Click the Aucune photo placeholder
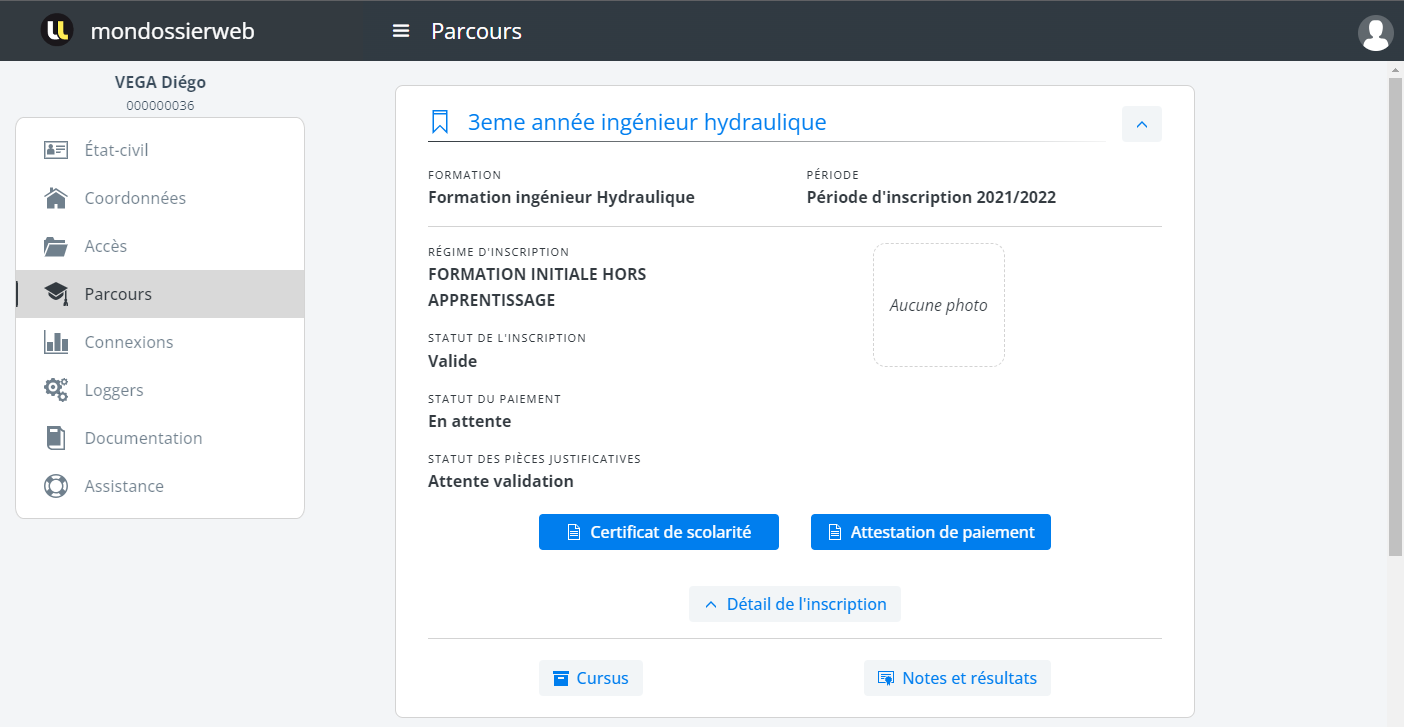The width and height of the screenshot is (1404, 727). 938,305
